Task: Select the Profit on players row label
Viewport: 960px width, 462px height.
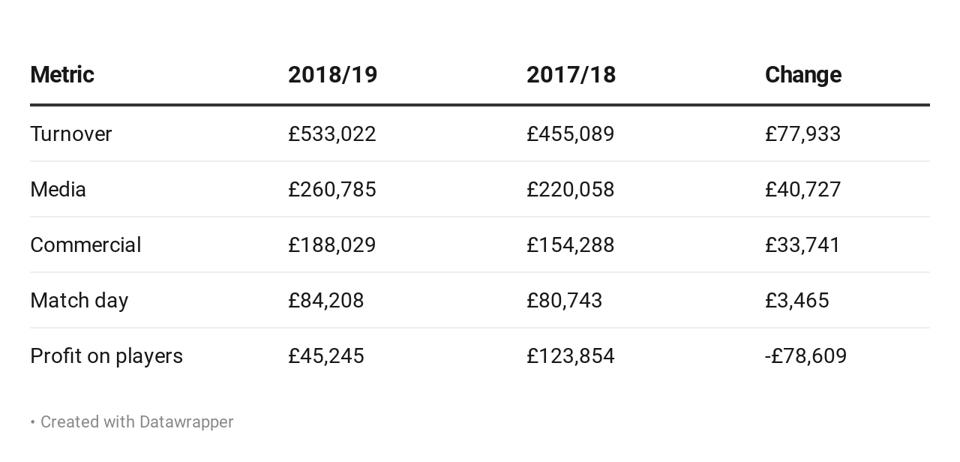Action: [106, 356]
